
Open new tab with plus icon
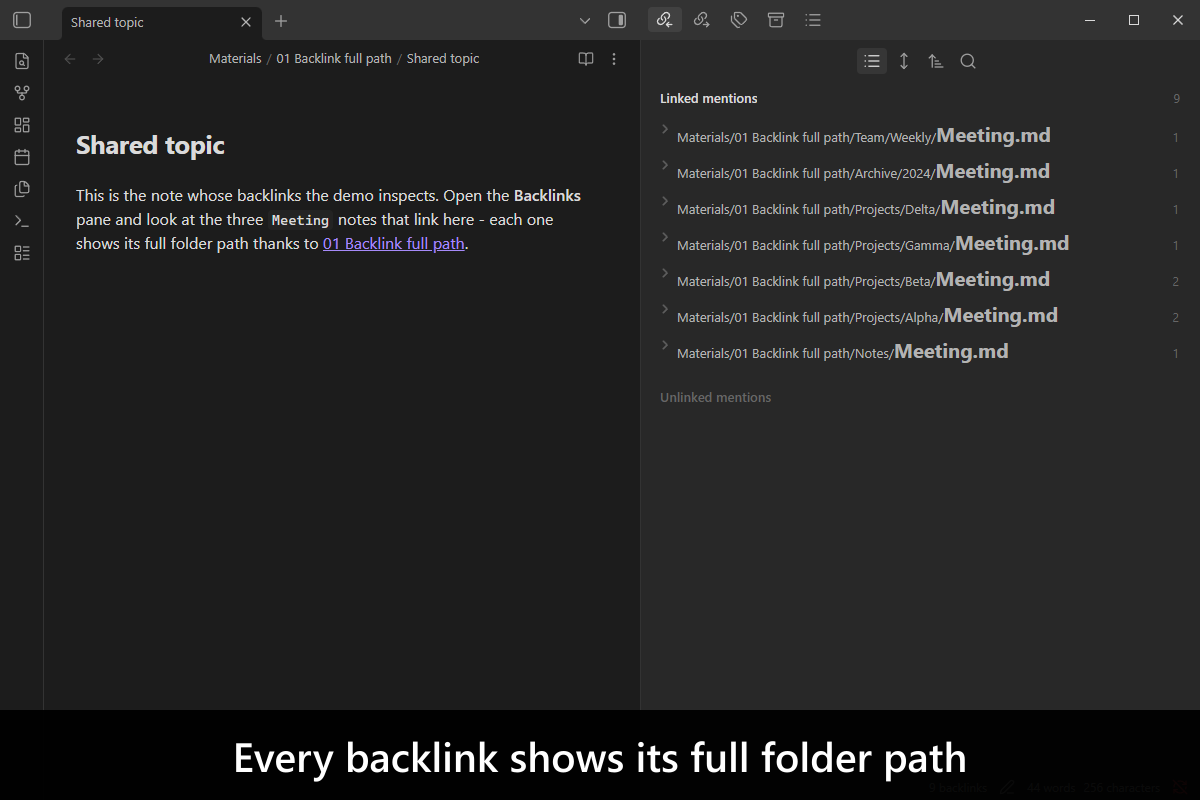click(x=281, y=21)
